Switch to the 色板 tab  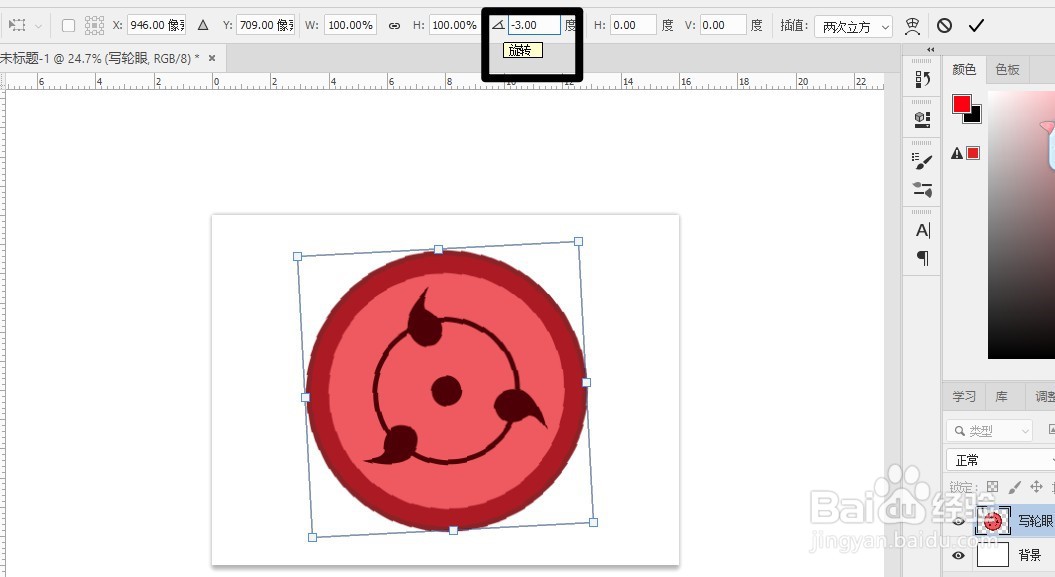1007,69
